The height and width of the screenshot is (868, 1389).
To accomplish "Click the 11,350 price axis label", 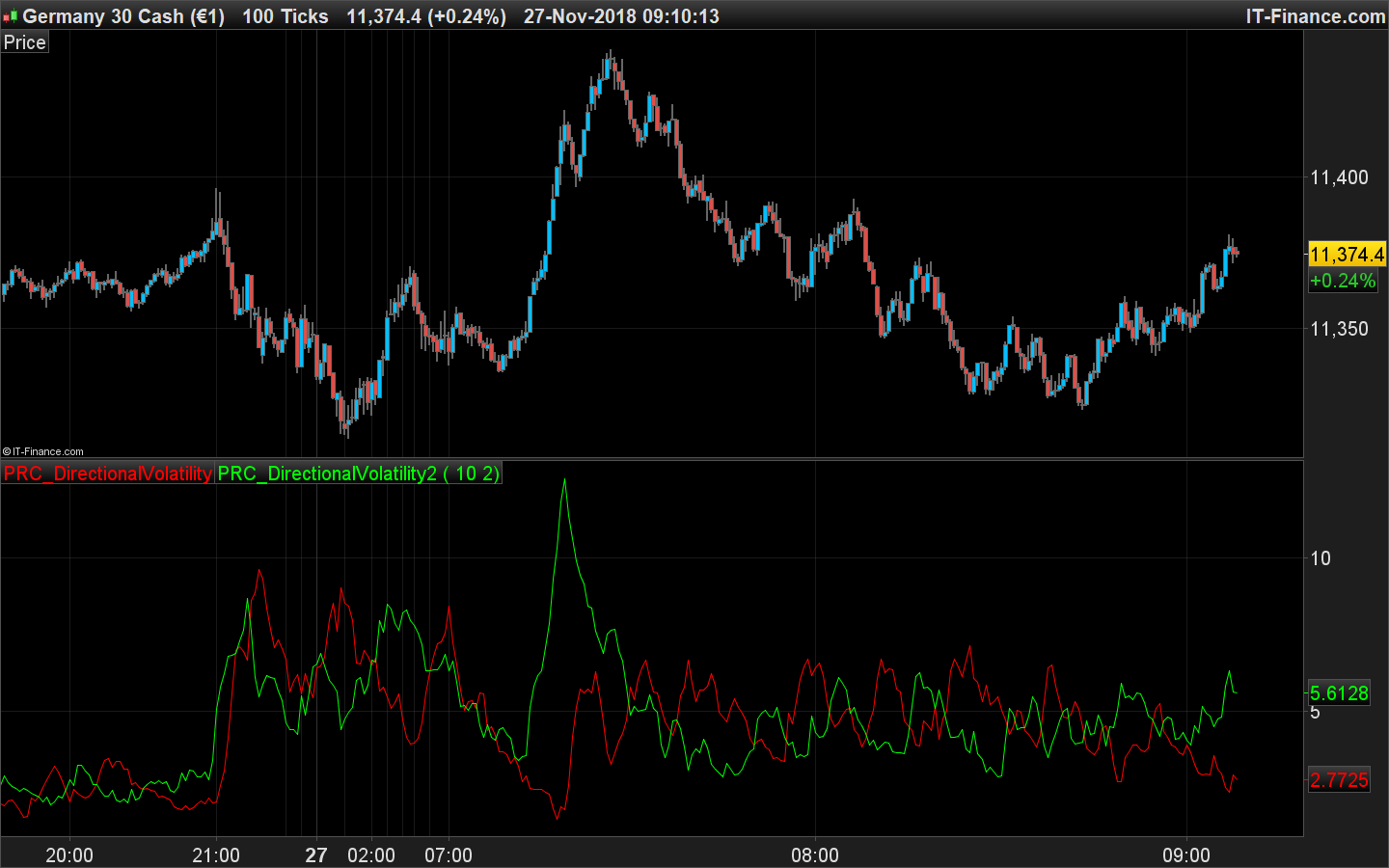I will (1339, 329).
